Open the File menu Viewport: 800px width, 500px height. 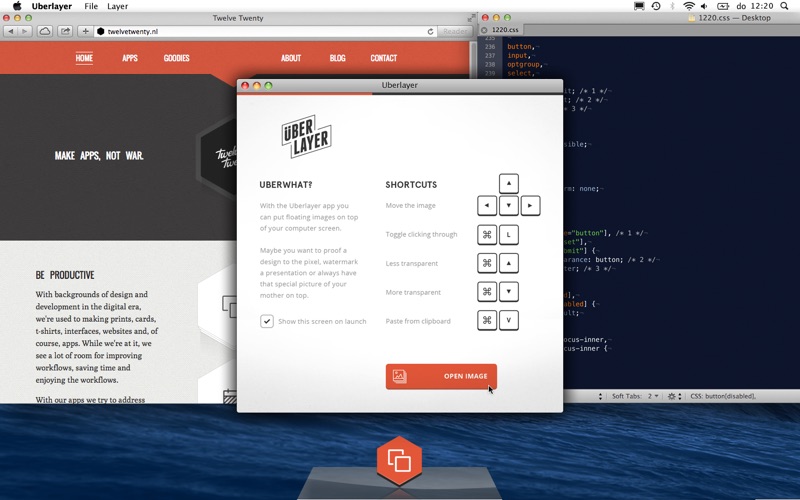[91, 6]
